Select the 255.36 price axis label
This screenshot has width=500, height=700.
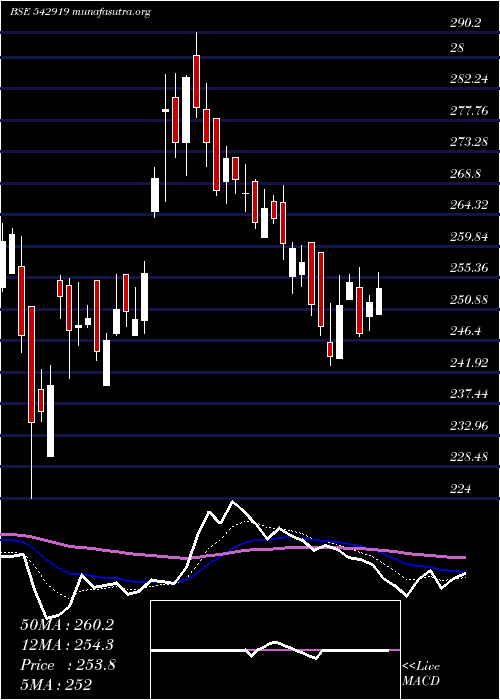tap(469, 268)
